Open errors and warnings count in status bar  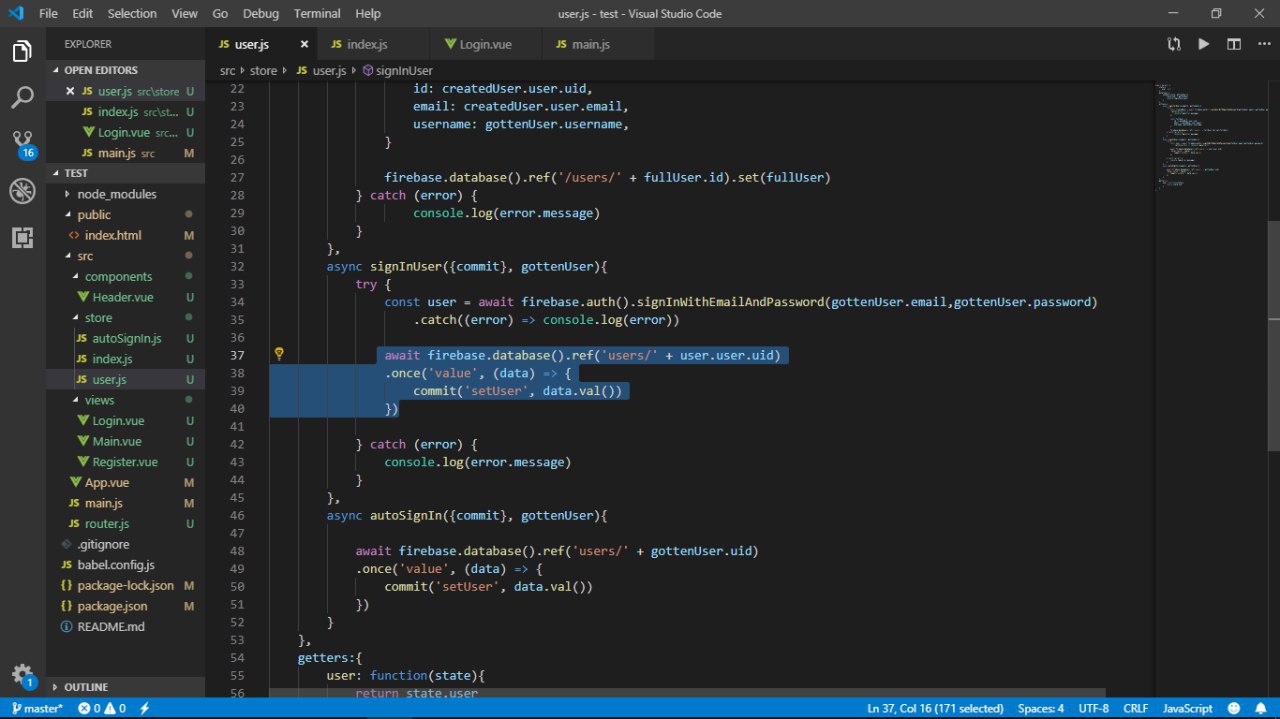[102, 708]
